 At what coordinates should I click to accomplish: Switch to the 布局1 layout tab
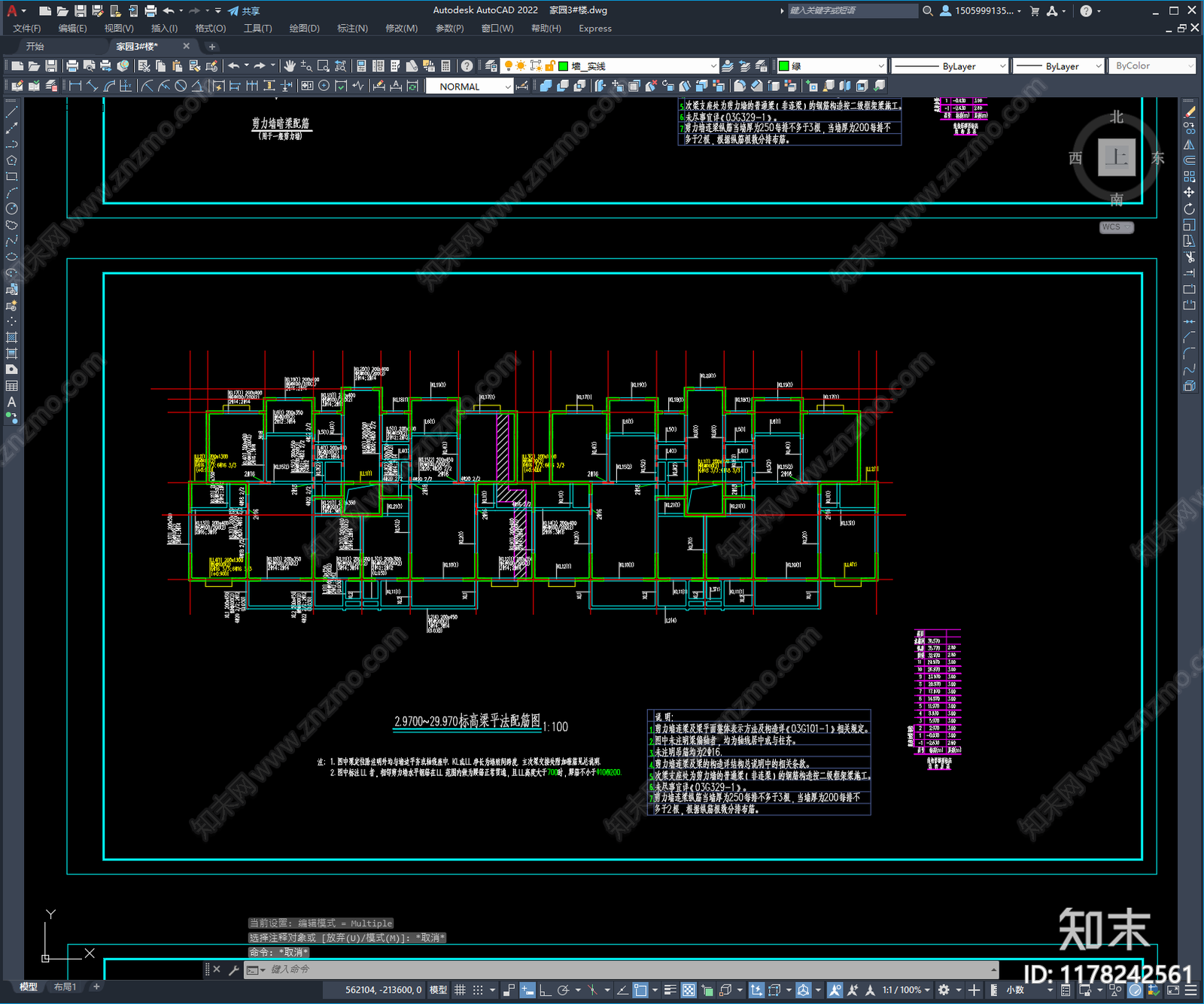65,987
